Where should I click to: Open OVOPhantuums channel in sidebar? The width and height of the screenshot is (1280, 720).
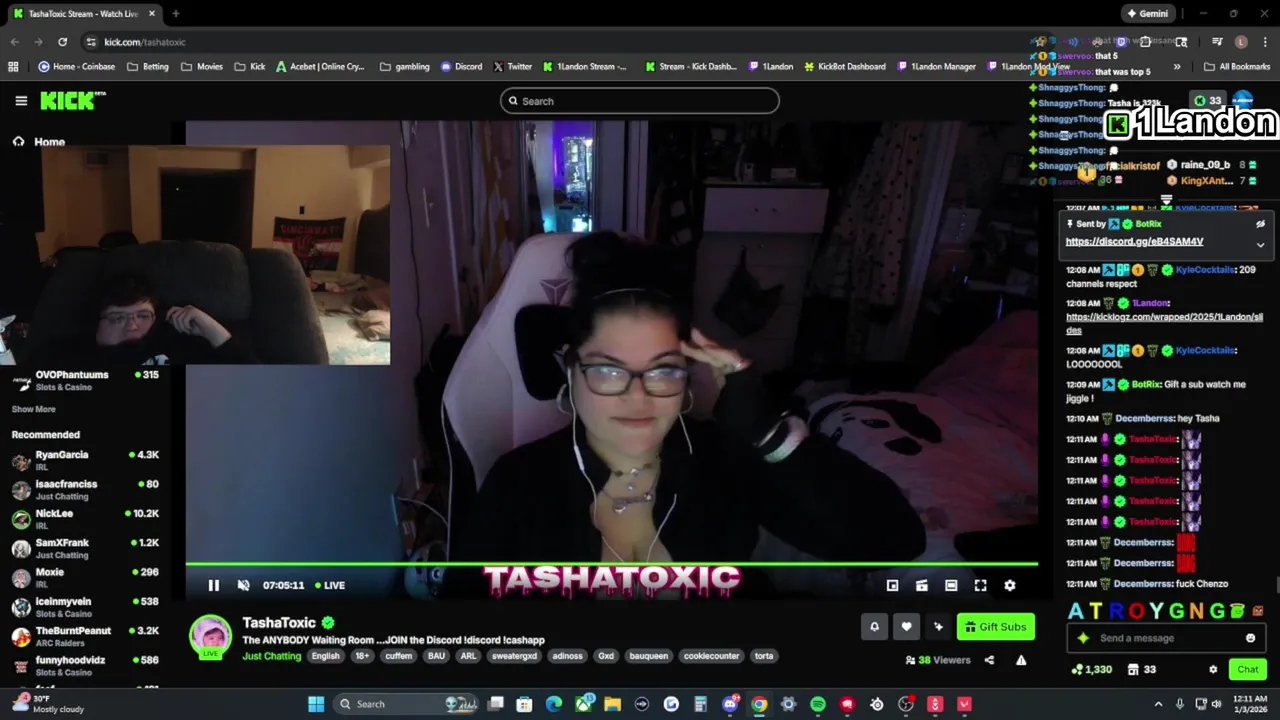point(85,381)
